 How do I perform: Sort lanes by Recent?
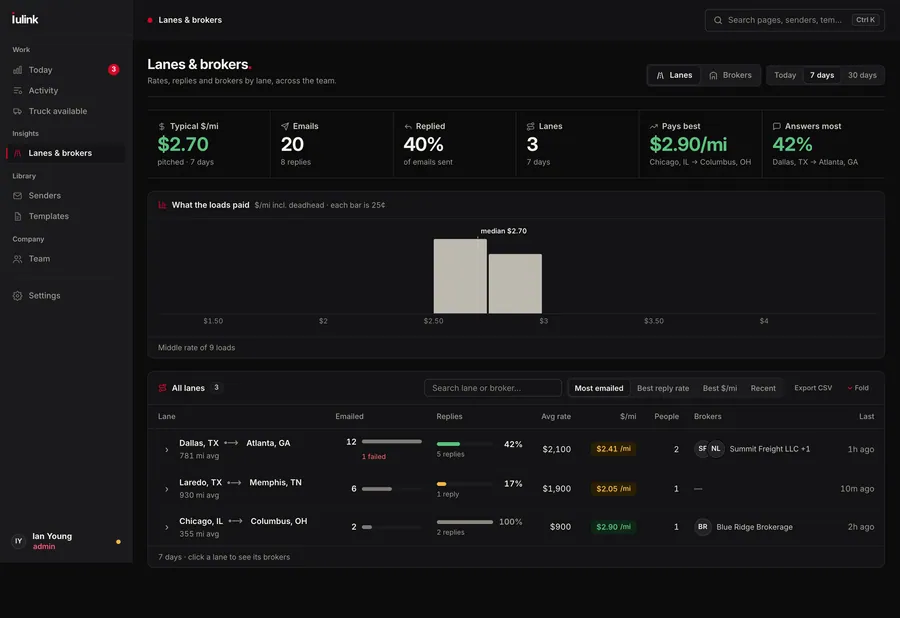tap(763, 388)
